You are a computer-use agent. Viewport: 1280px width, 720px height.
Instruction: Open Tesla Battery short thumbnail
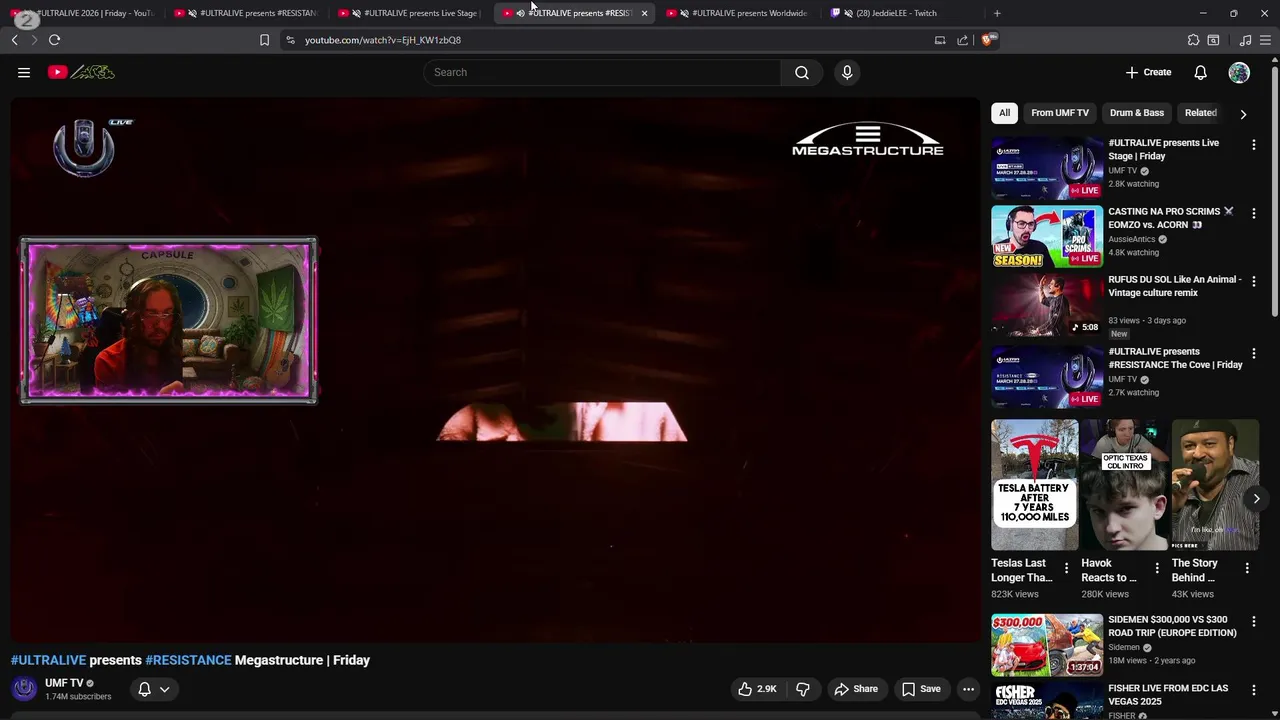coord(1034,485)
